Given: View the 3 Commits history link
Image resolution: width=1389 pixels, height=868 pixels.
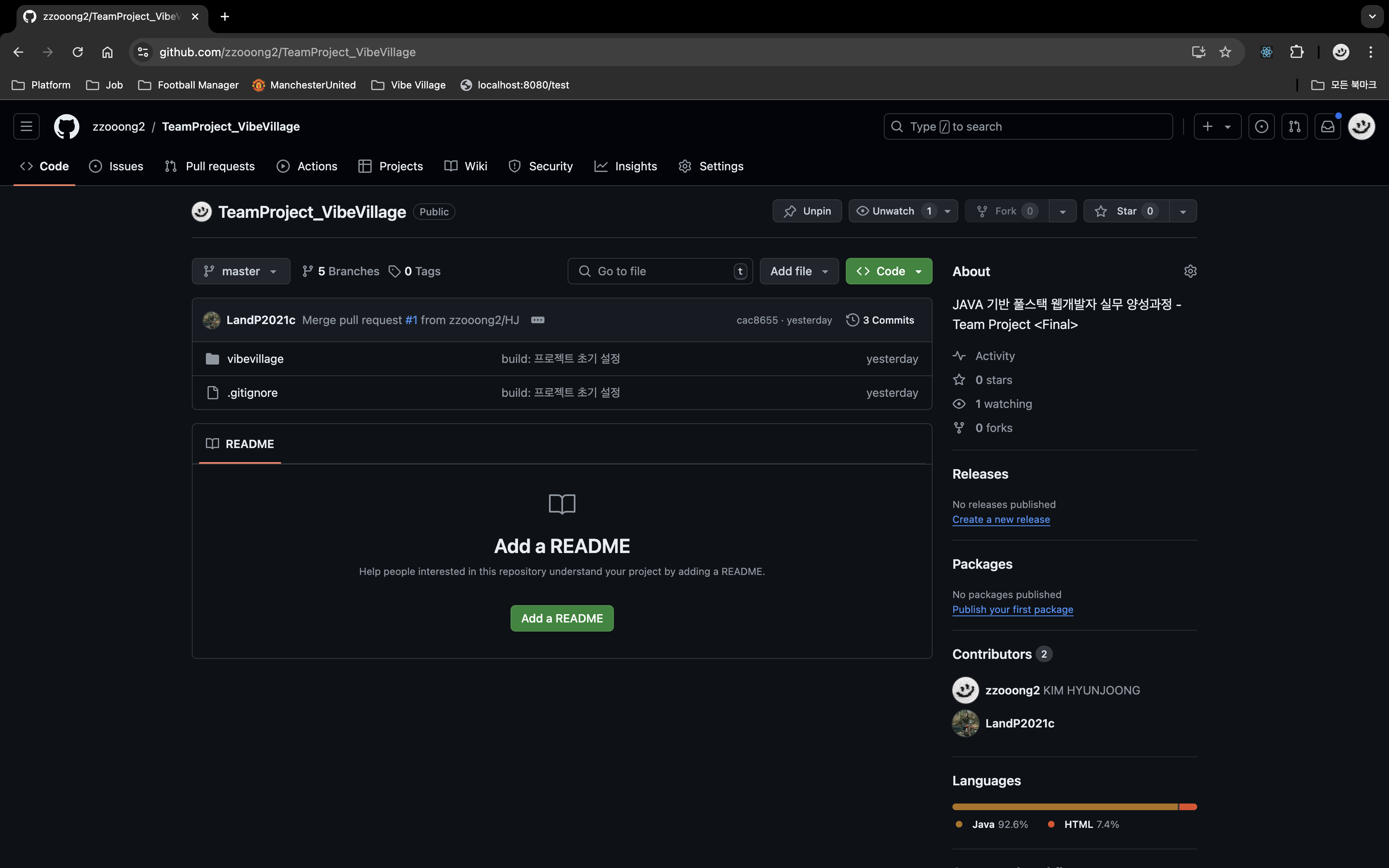Looking at the screenshot, I should 880,320.
